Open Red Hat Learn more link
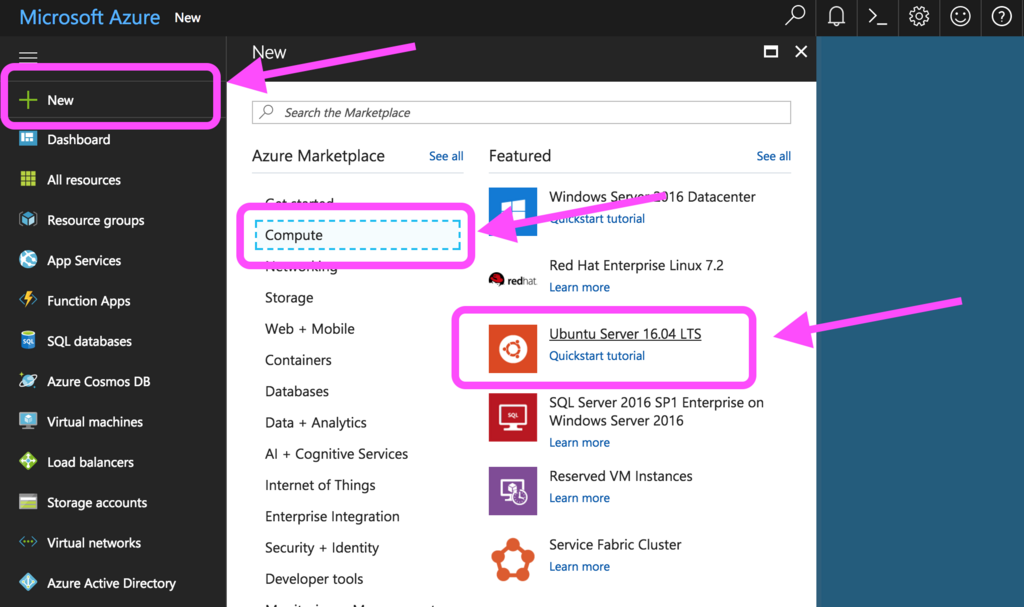This screenshot has width=1024, height=607. [579, 287]
